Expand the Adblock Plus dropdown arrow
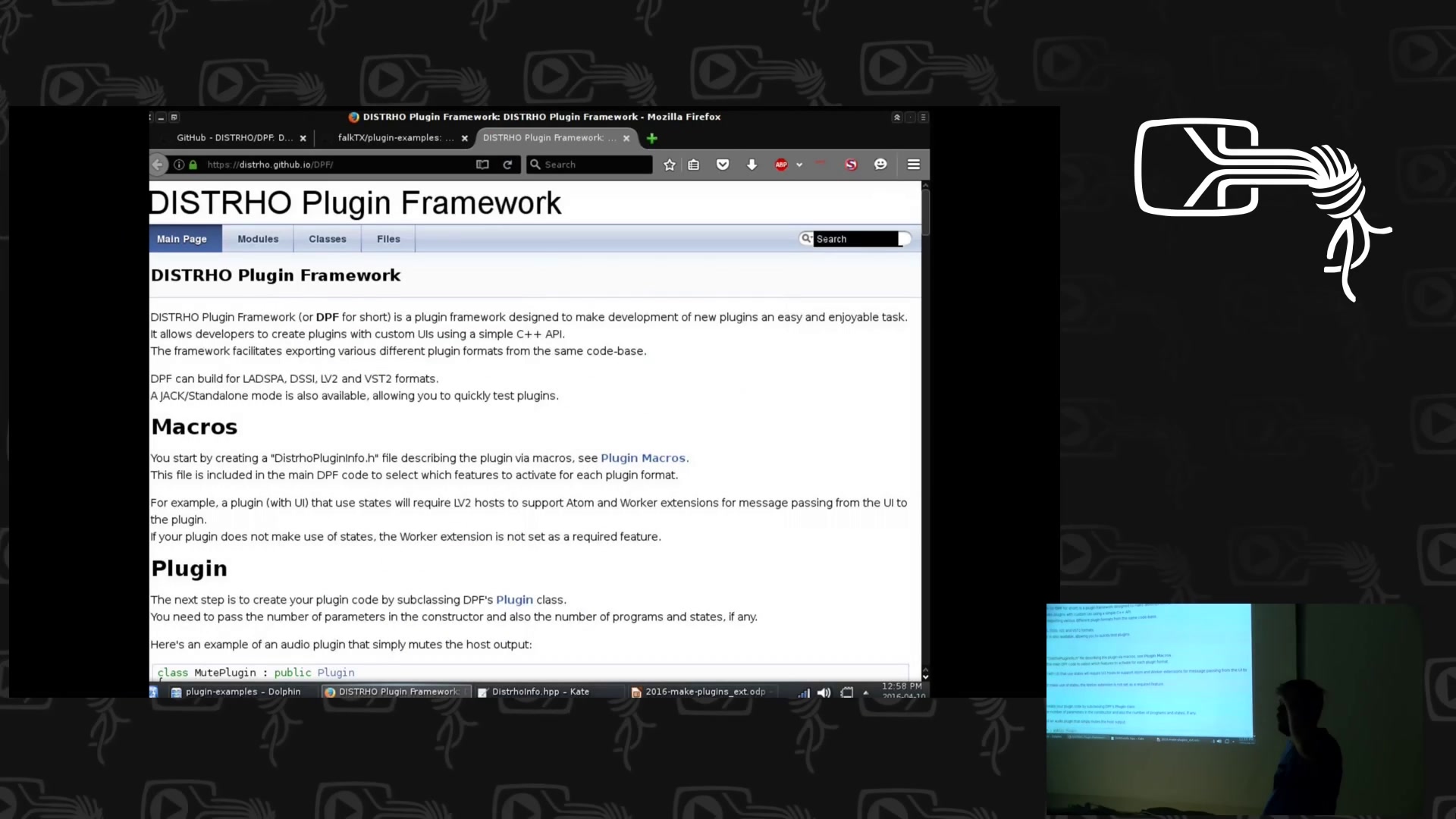Viewport: 1456px width, 819px height. pyautogui.click(x=799, y=165)
